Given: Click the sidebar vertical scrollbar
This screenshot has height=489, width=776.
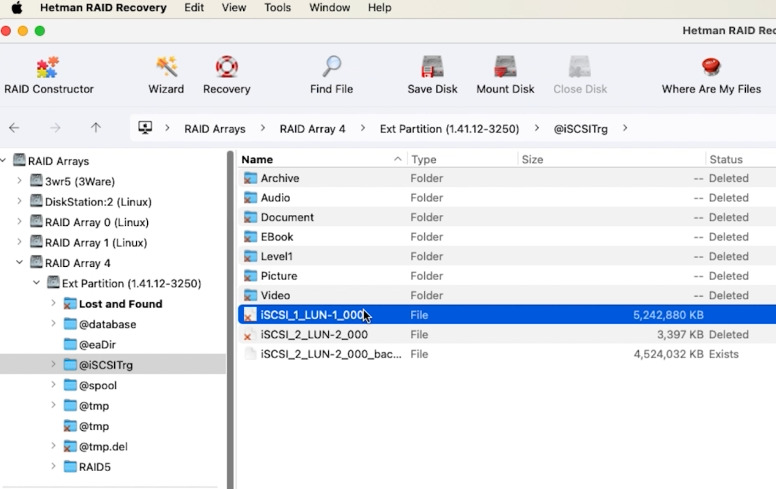Looking at the screenshot, I should [x=230, y=320].
